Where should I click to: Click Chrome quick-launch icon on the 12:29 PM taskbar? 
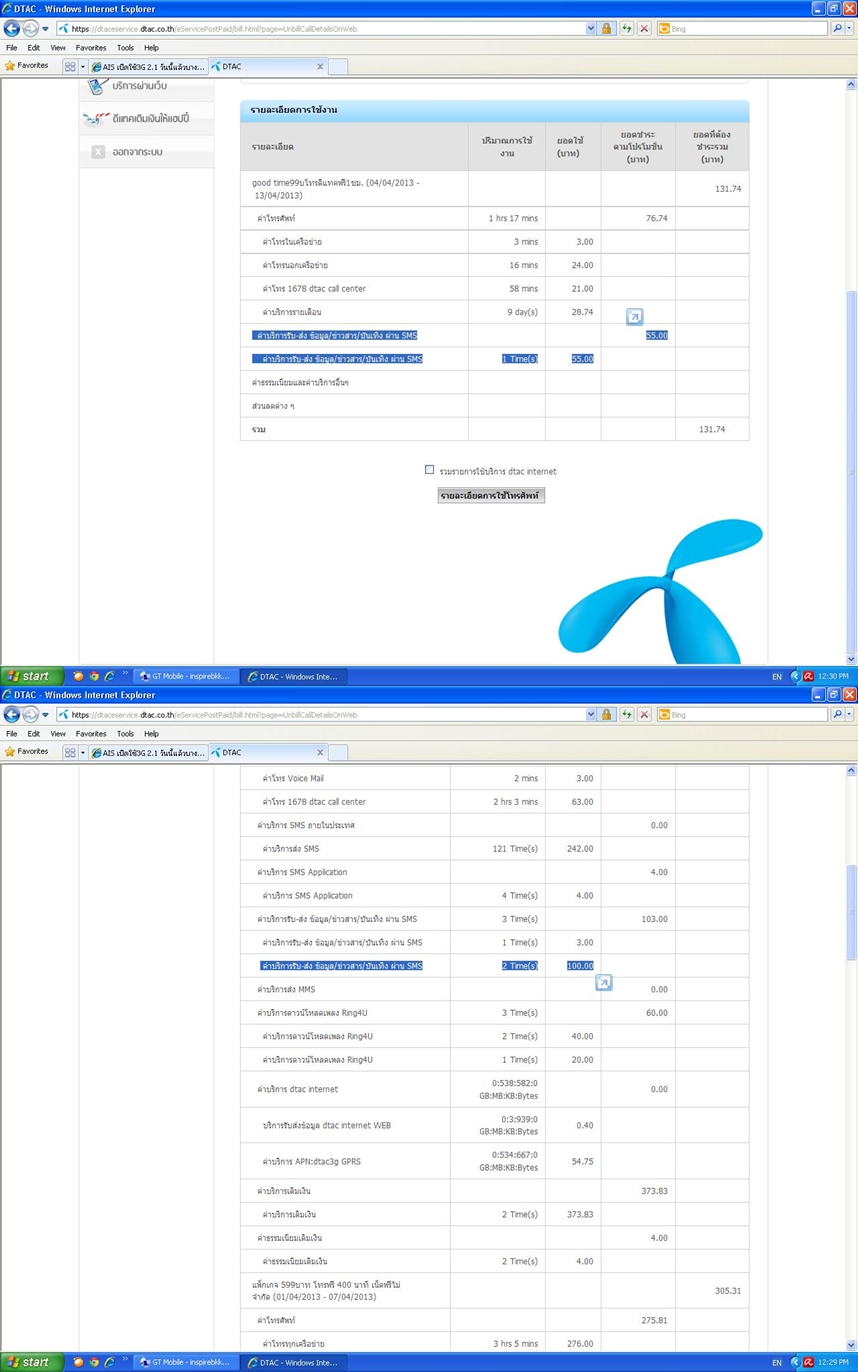click(x=93, y=1362)
